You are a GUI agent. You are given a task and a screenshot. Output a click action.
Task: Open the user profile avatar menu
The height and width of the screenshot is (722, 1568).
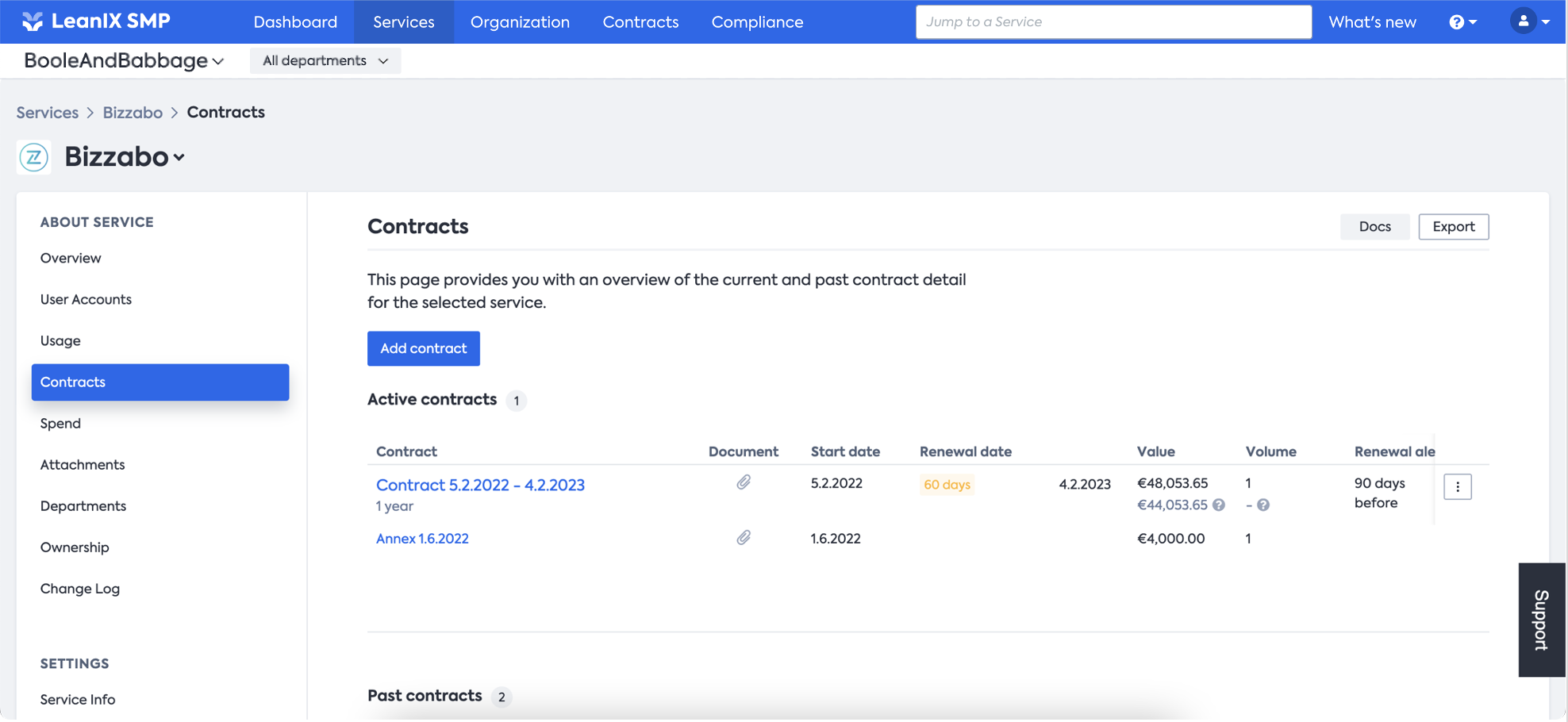[x=1529, y=21]
